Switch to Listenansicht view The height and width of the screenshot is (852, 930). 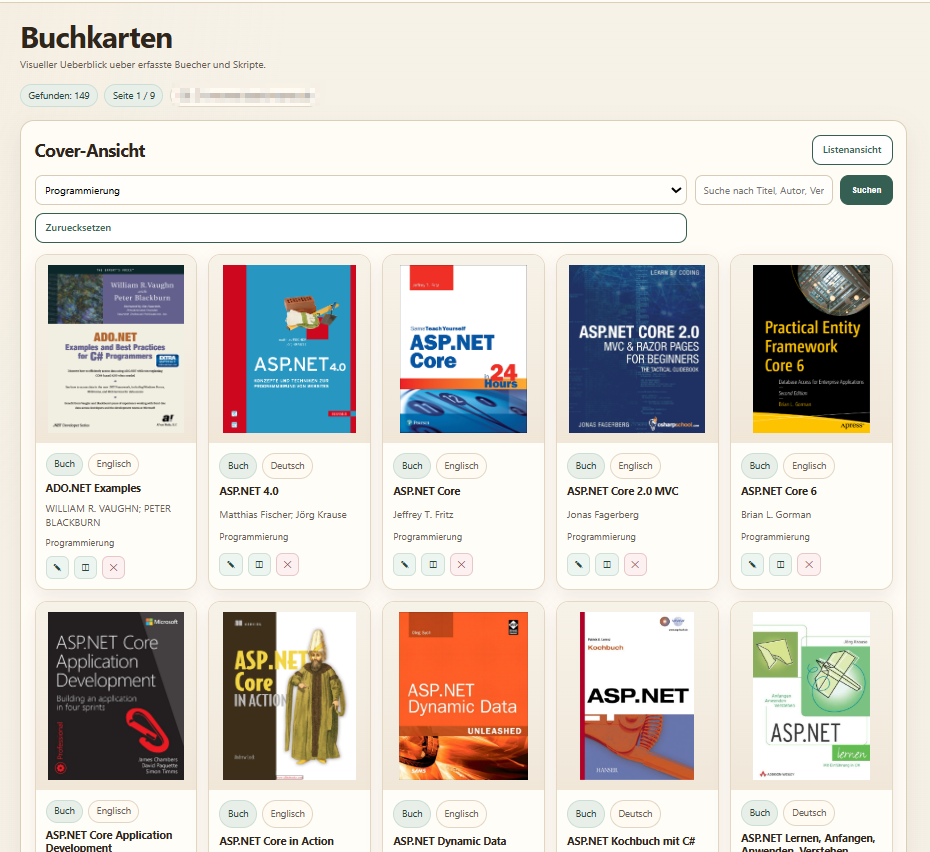click(851, 150)
